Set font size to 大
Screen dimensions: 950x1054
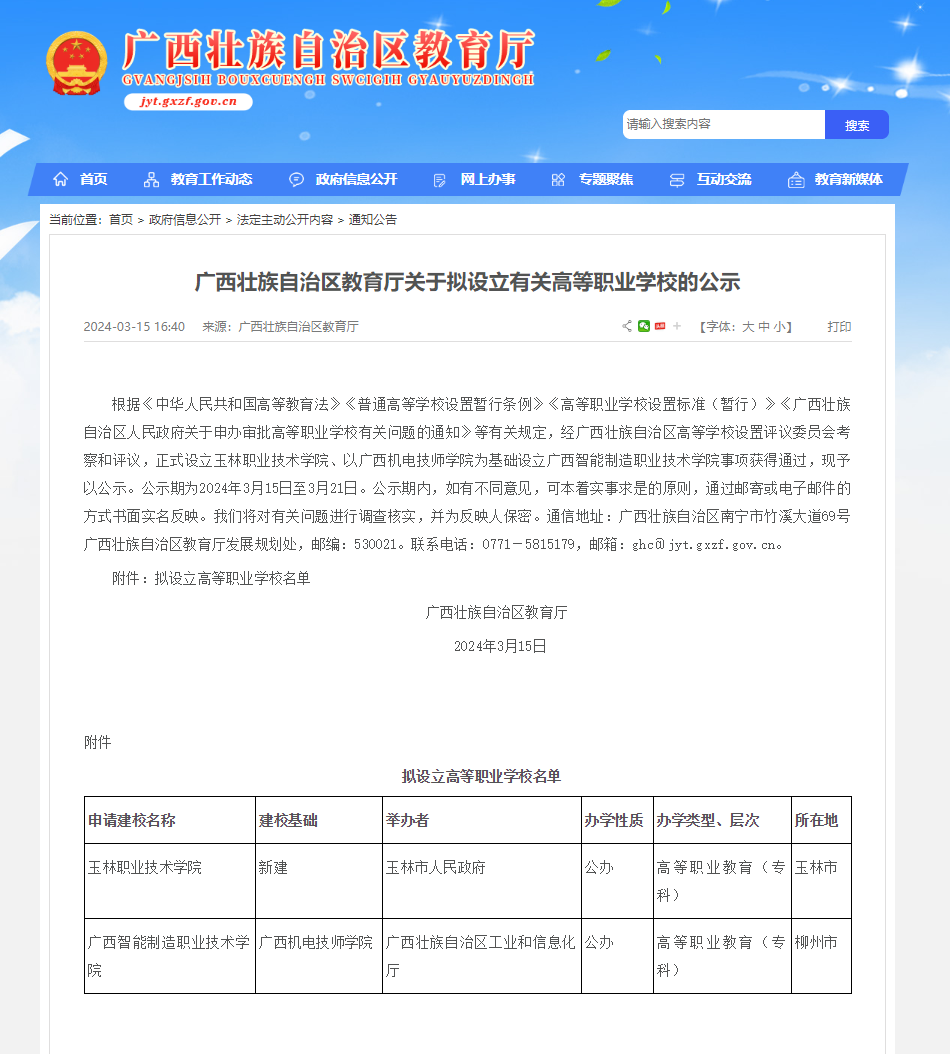(x=748, y=327)
